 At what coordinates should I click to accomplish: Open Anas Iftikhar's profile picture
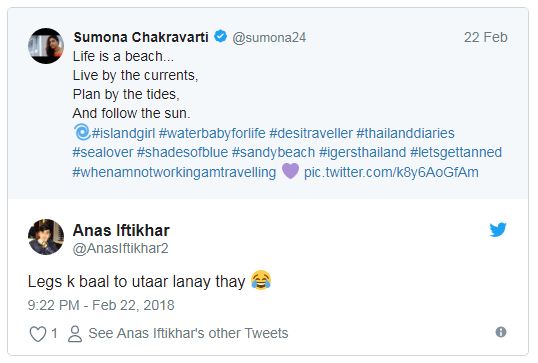click(46, 237)
